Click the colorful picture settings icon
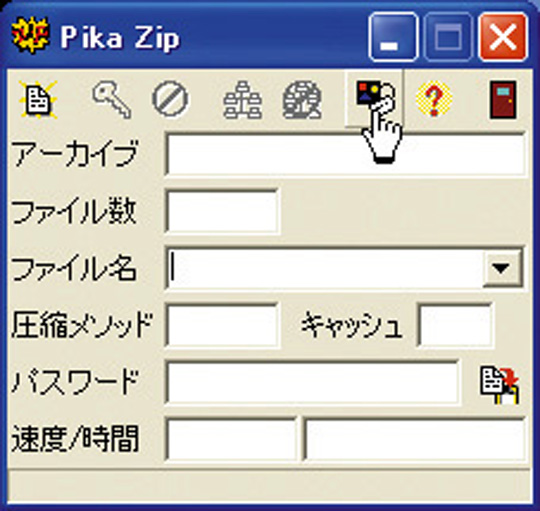Viewport: 540px width, 511px height. pos(374,98)
